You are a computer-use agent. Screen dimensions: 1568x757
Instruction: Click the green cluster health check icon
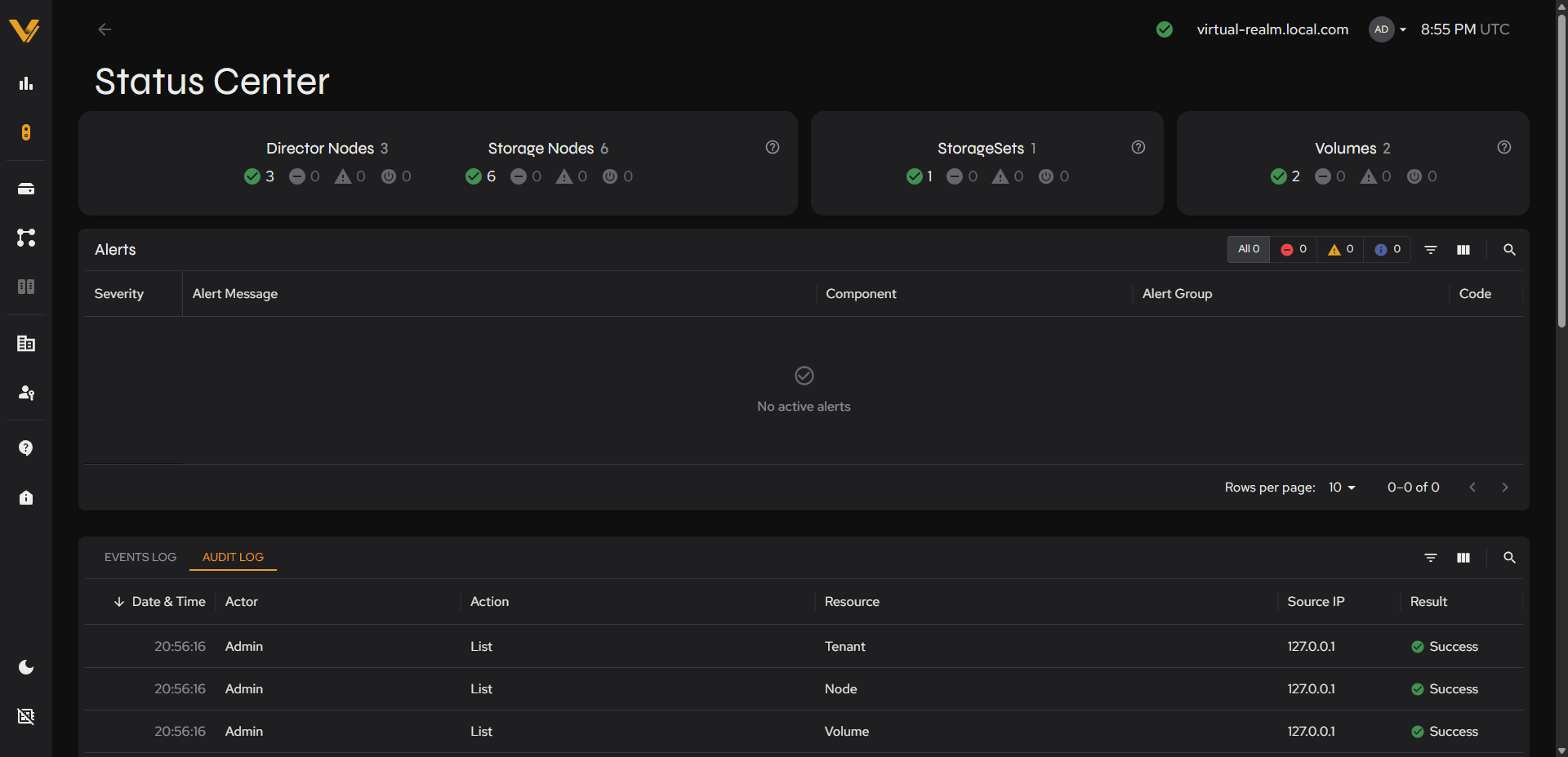click(1165, 29)
